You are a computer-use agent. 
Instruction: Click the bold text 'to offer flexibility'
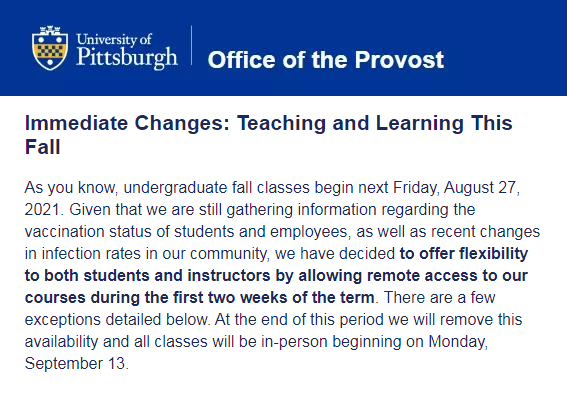(464, 254)
